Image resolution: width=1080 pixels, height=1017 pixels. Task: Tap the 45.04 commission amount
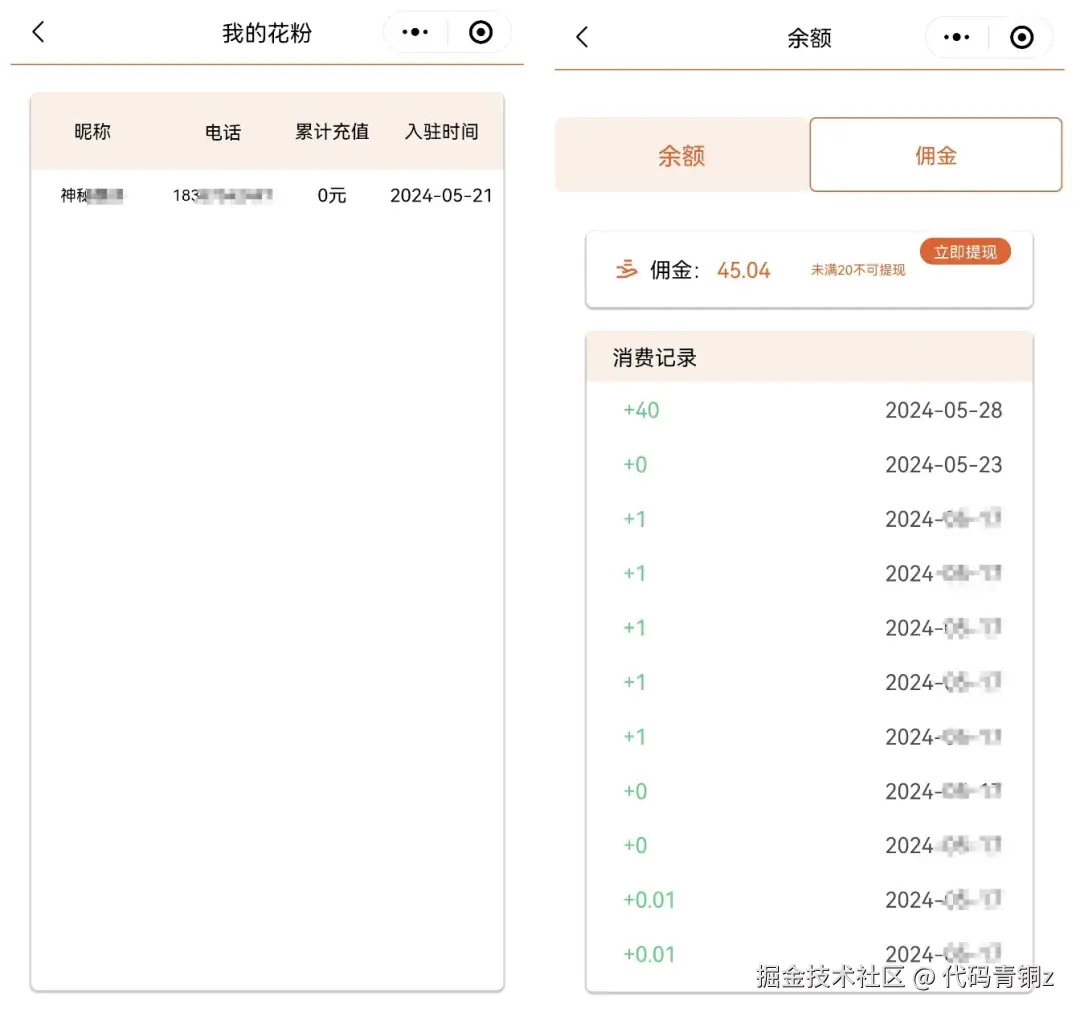[743, 269]
